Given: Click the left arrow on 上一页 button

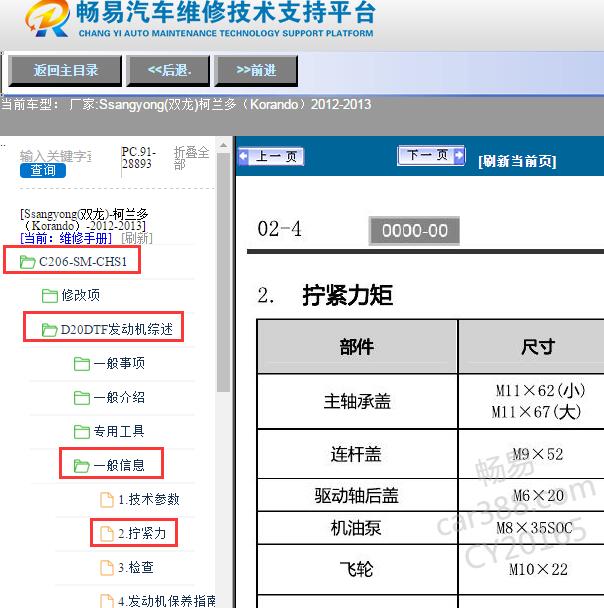Looking at the screenshot, I should tap(243, 156).
